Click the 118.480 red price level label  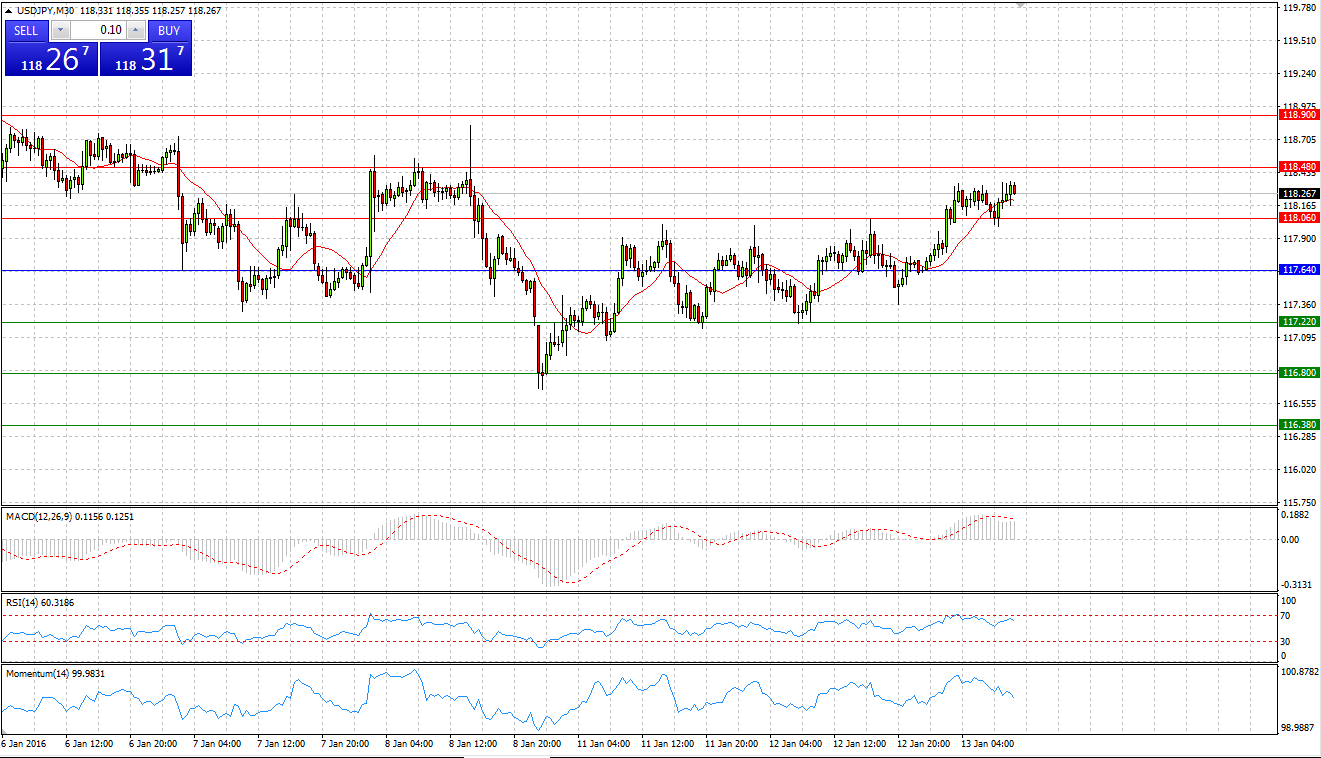point(1299,166)
